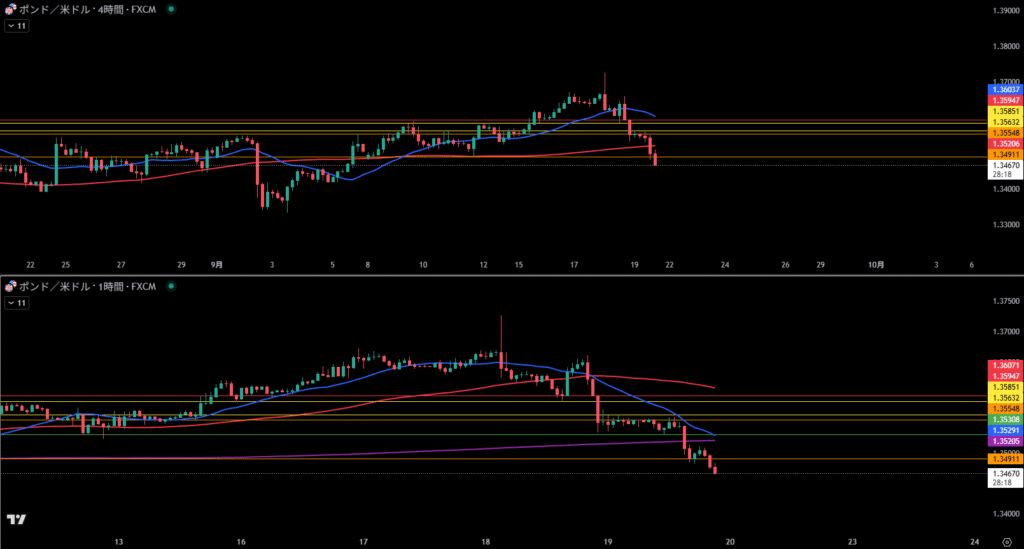1024x549 pixels.
Task: Click date 18 on lower chart time axis
Action: pos(485,541)
